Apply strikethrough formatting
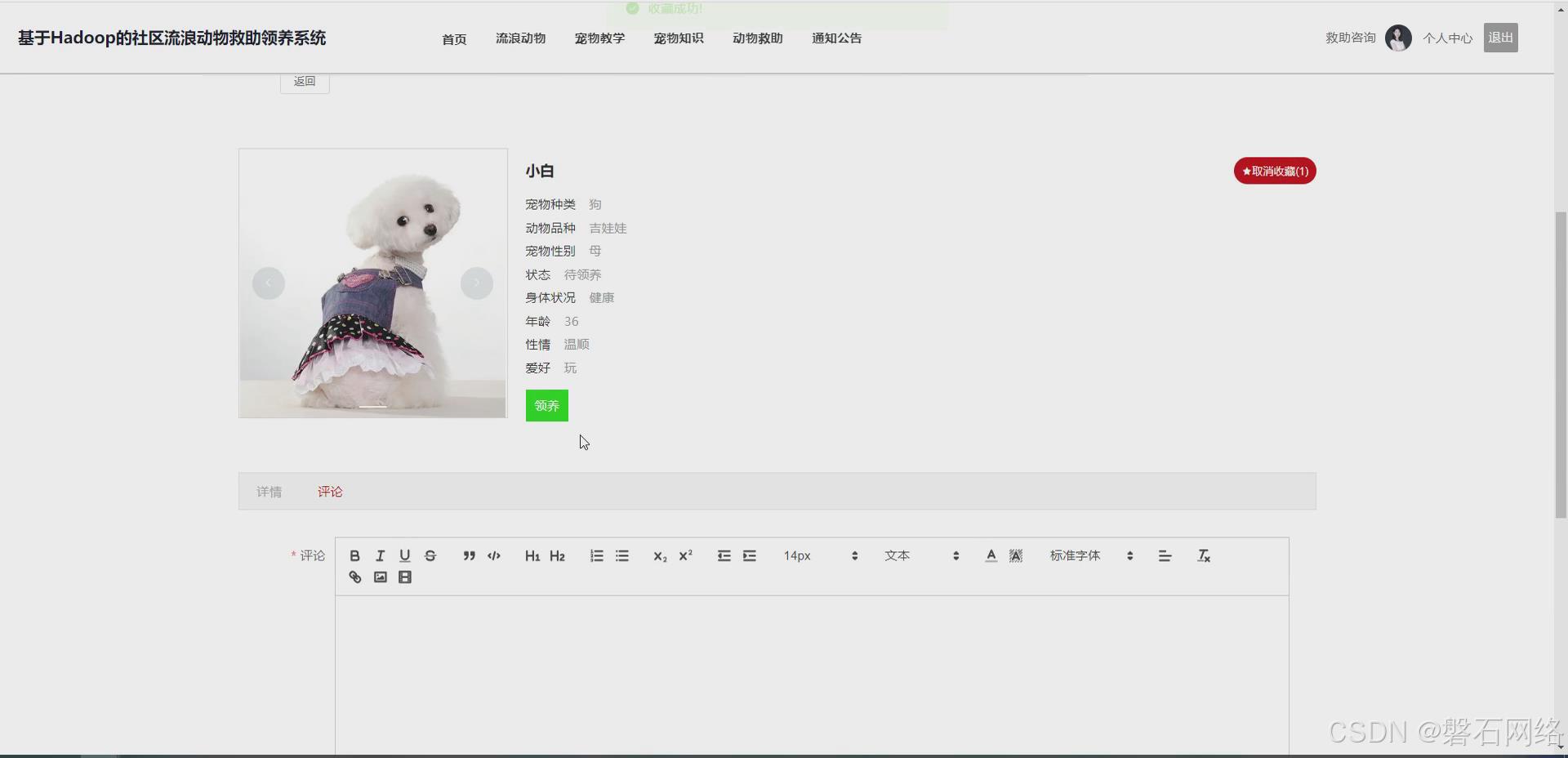Viewport: 1568px width, 758px height. (430, 555)
